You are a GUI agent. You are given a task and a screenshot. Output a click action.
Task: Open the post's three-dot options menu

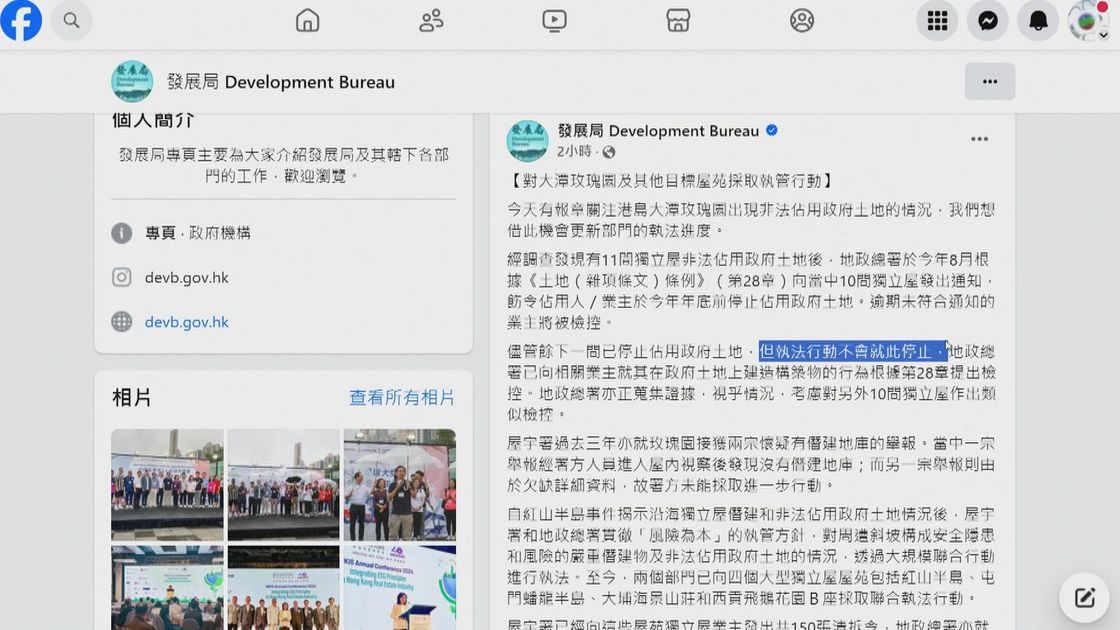pyautogui.click(x=978, y=139)
